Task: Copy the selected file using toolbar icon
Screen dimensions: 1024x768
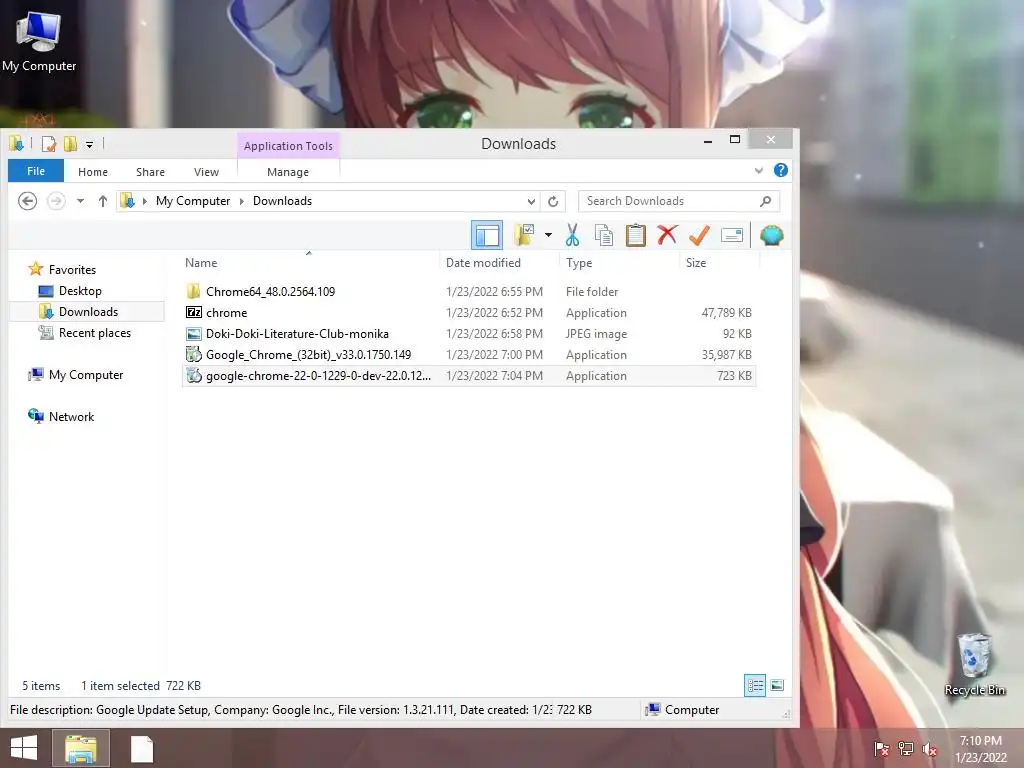Action: pyautogui.click(x=604, y=235)
